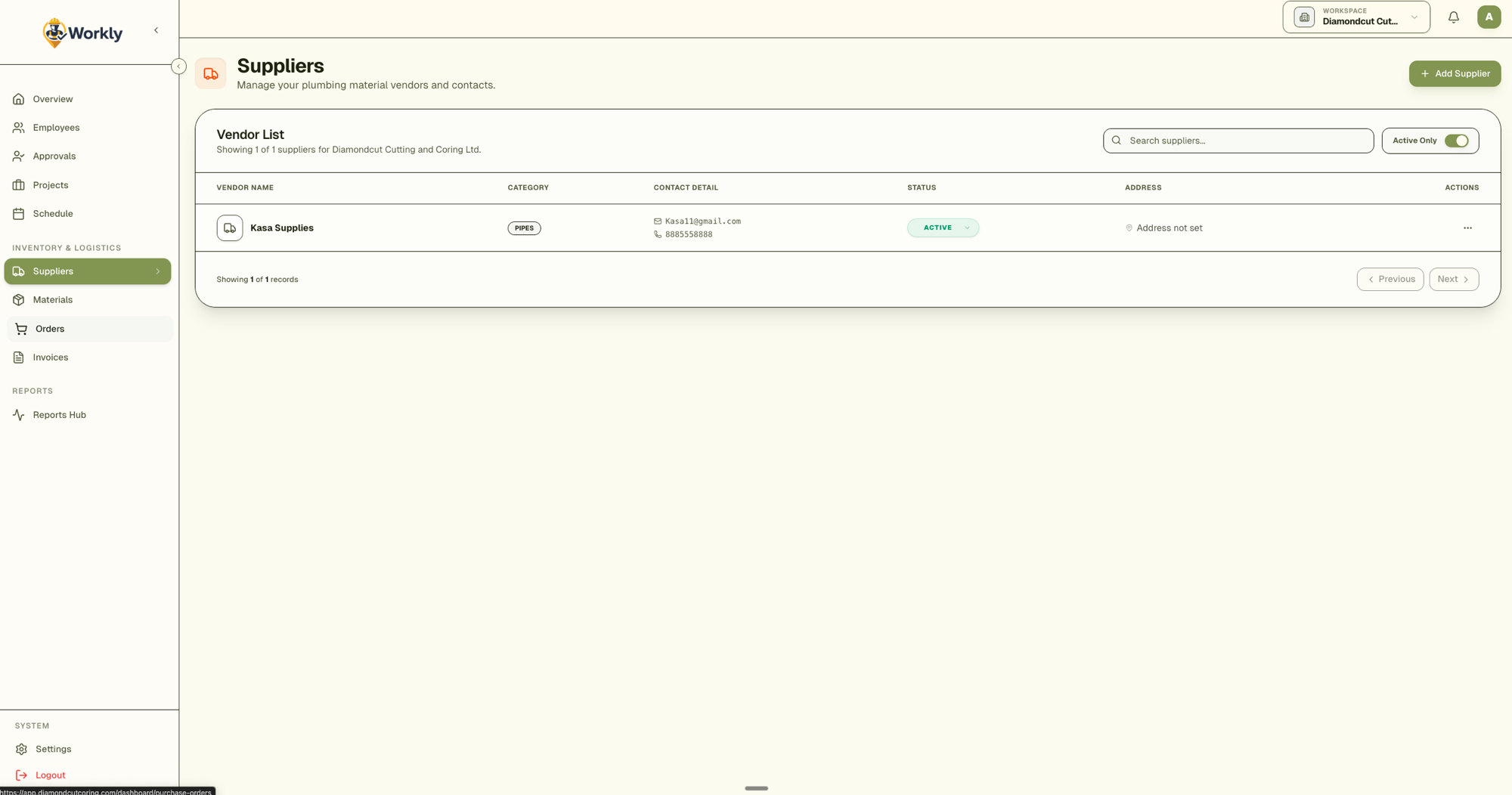Click the Suppliers page header truck icon
The height and width of the screenshot is (795, 1512).
[210, 74]
